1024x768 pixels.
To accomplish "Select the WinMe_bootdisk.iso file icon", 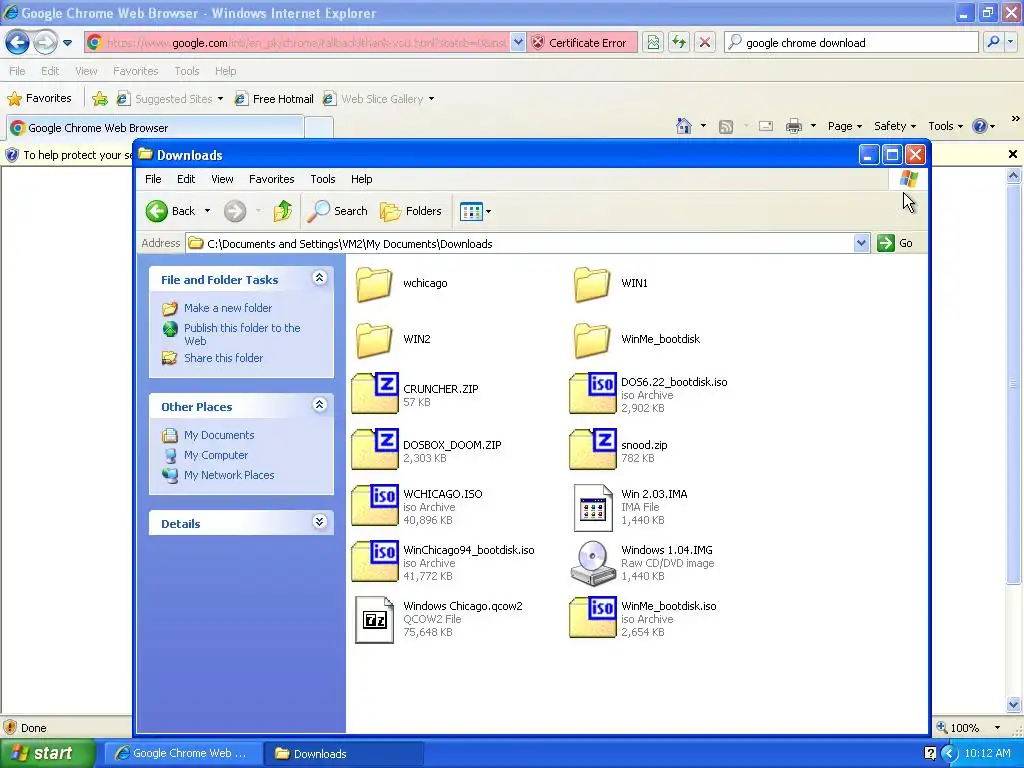I will pos(592,617).
